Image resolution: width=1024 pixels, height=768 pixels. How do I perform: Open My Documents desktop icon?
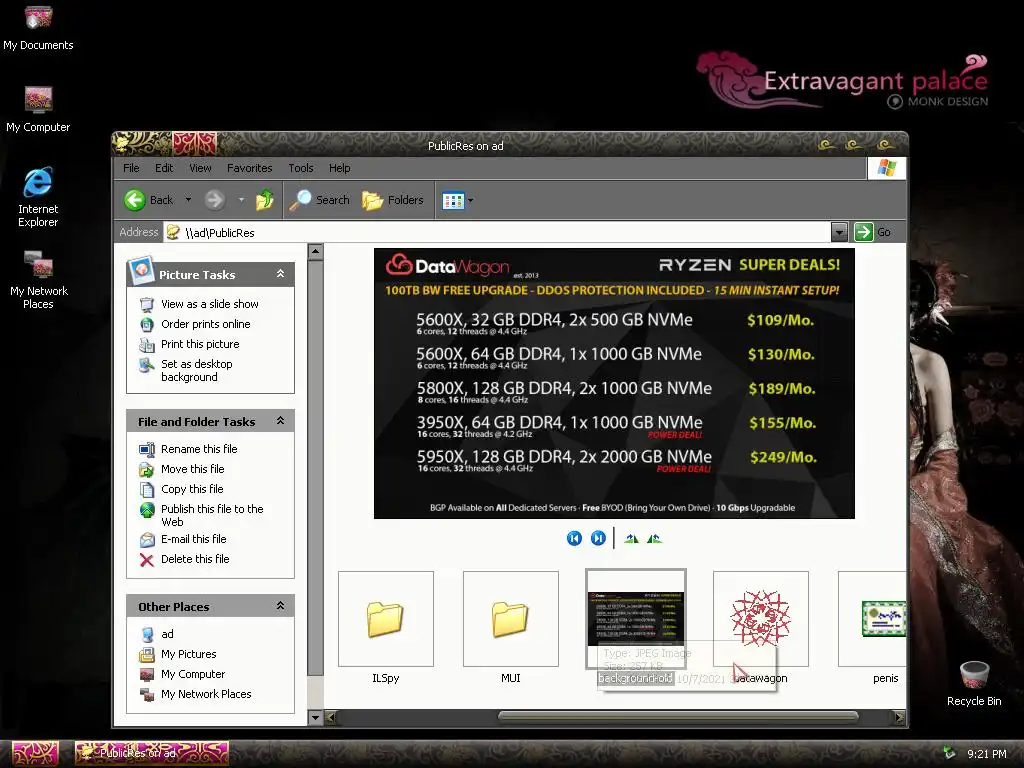(x=39, y=27)
